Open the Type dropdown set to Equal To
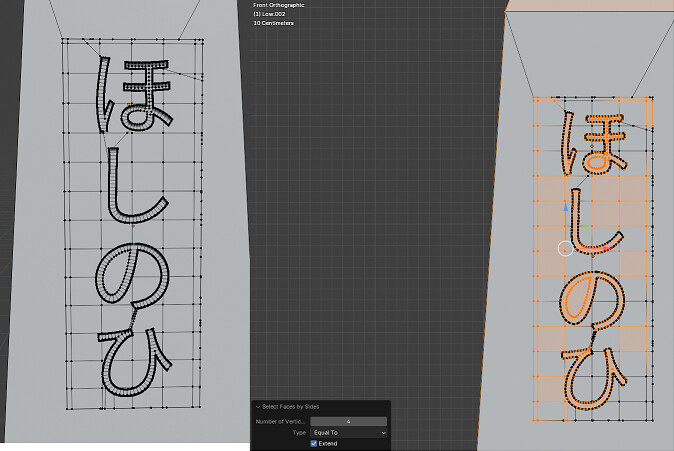 [x=348, y=433]
